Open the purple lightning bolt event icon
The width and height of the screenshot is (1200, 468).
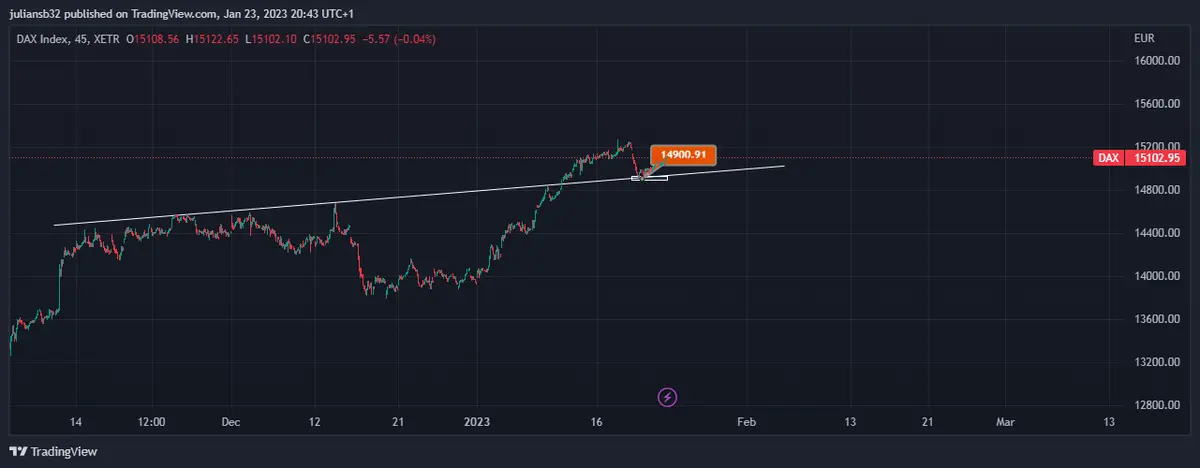pyautogui.click(x=668, y=397)
